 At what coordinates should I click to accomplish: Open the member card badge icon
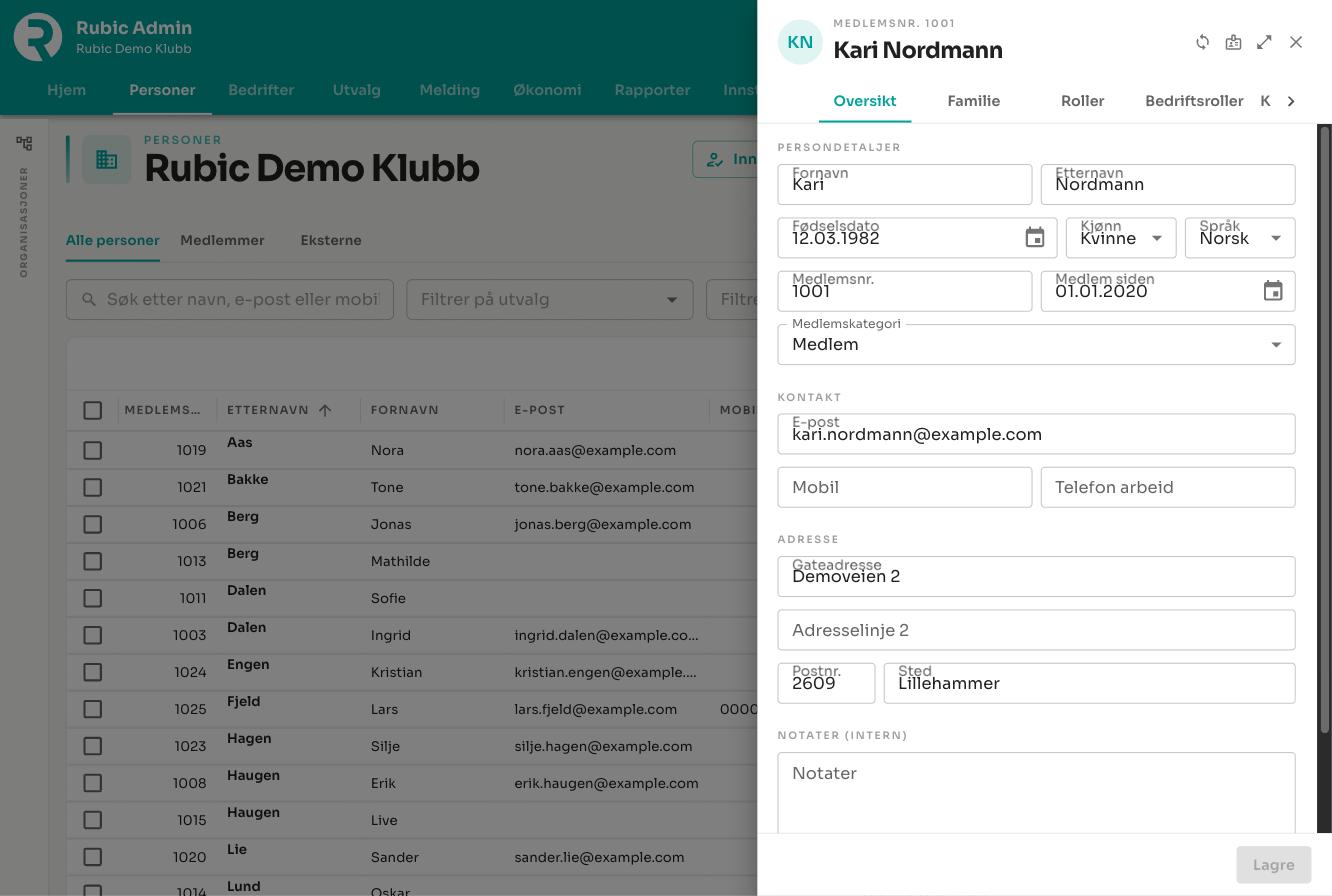(1234, 42)
